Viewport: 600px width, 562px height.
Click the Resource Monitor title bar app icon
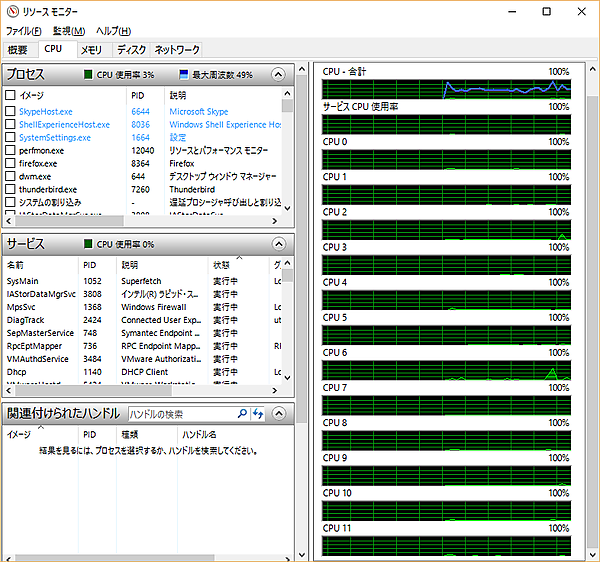pos(12,11)
